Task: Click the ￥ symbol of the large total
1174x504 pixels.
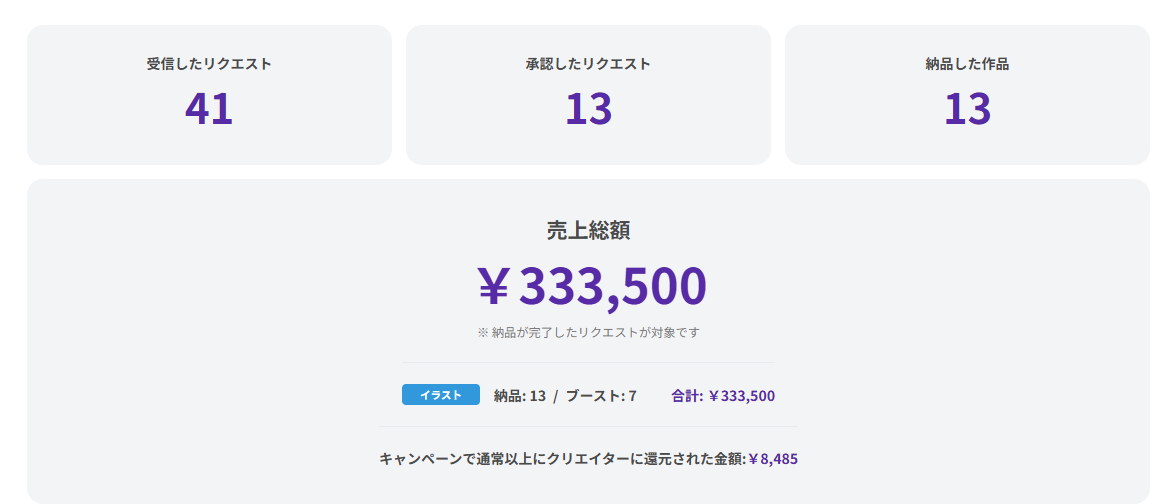Action: [494, 287]
